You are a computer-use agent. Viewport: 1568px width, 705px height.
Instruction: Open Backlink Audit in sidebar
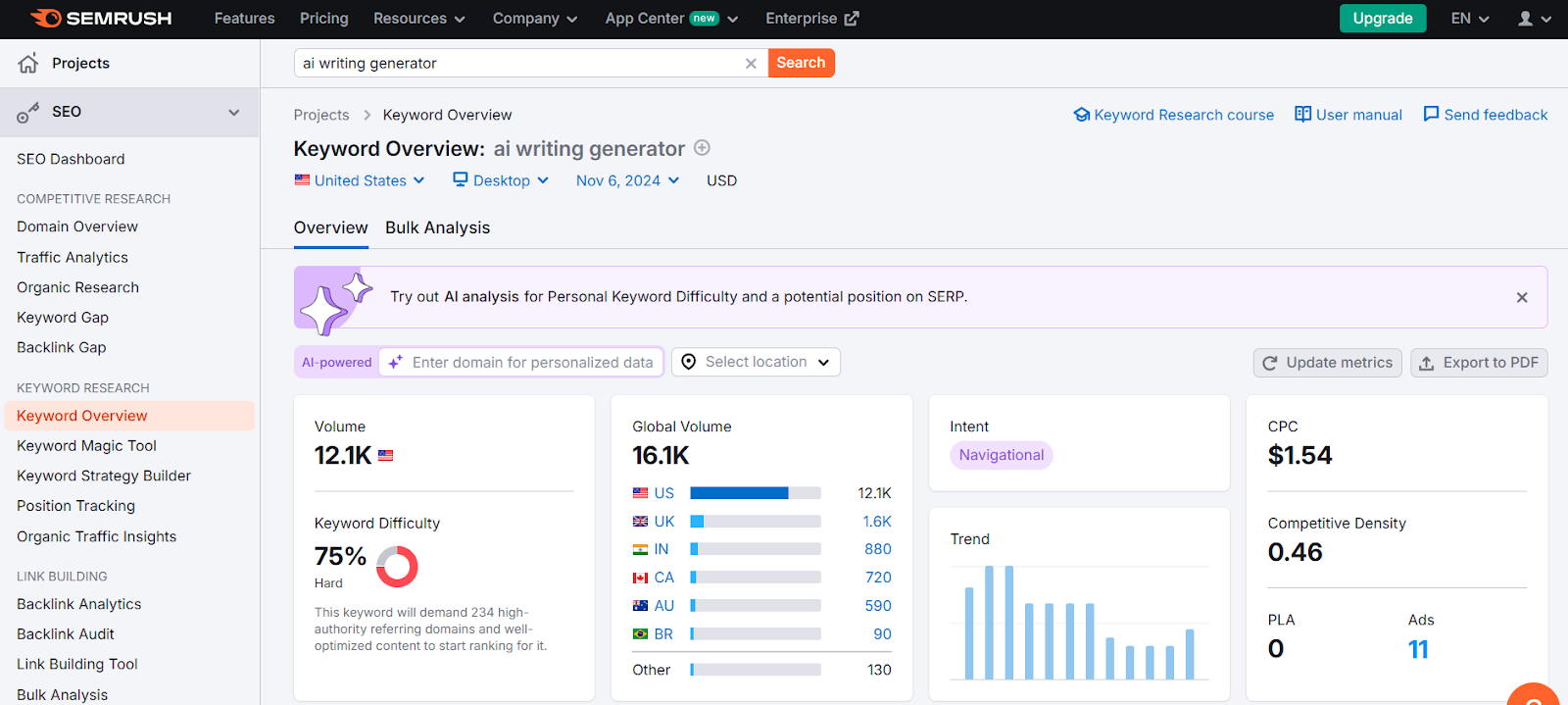66,634
